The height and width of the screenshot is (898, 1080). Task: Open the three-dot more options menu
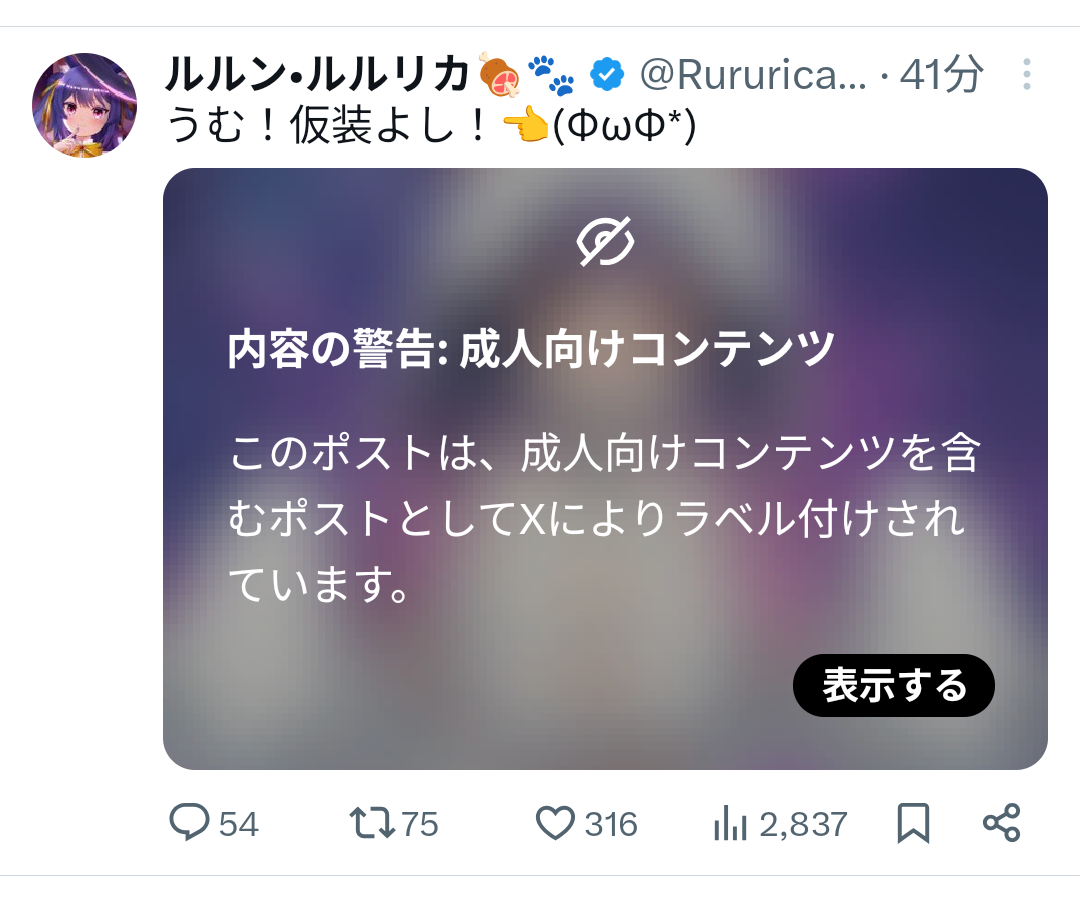[1026, 74]
